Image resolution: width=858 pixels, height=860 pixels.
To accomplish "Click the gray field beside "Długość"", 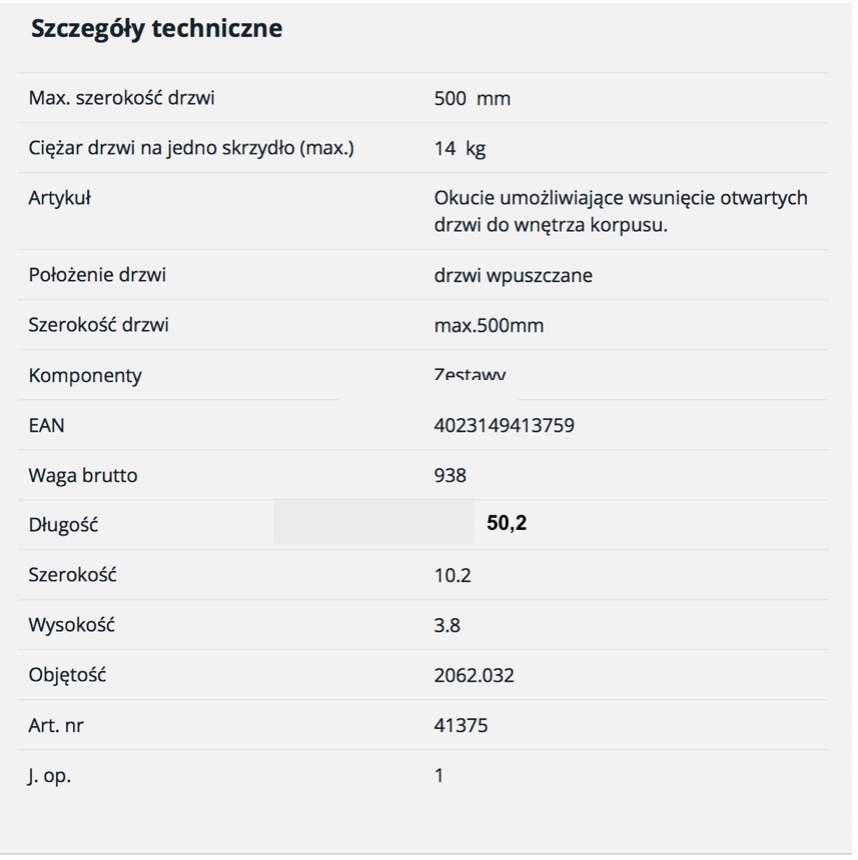I will click(x=373, y=523).
